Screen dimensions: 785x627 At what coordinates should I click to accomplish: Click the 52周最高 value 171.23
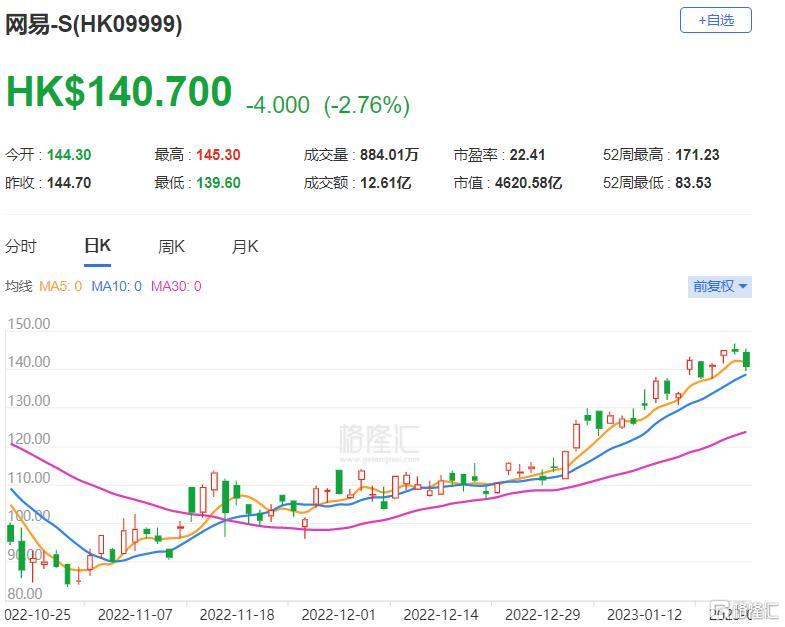(x=697, y=155)
